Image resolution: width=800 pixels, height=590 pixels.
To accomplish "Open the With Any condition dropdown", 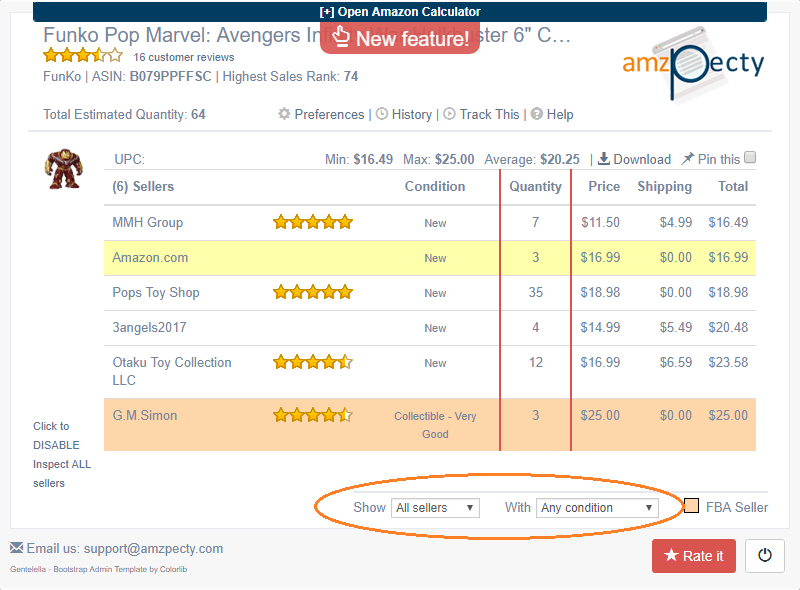I will pos(597,508).
